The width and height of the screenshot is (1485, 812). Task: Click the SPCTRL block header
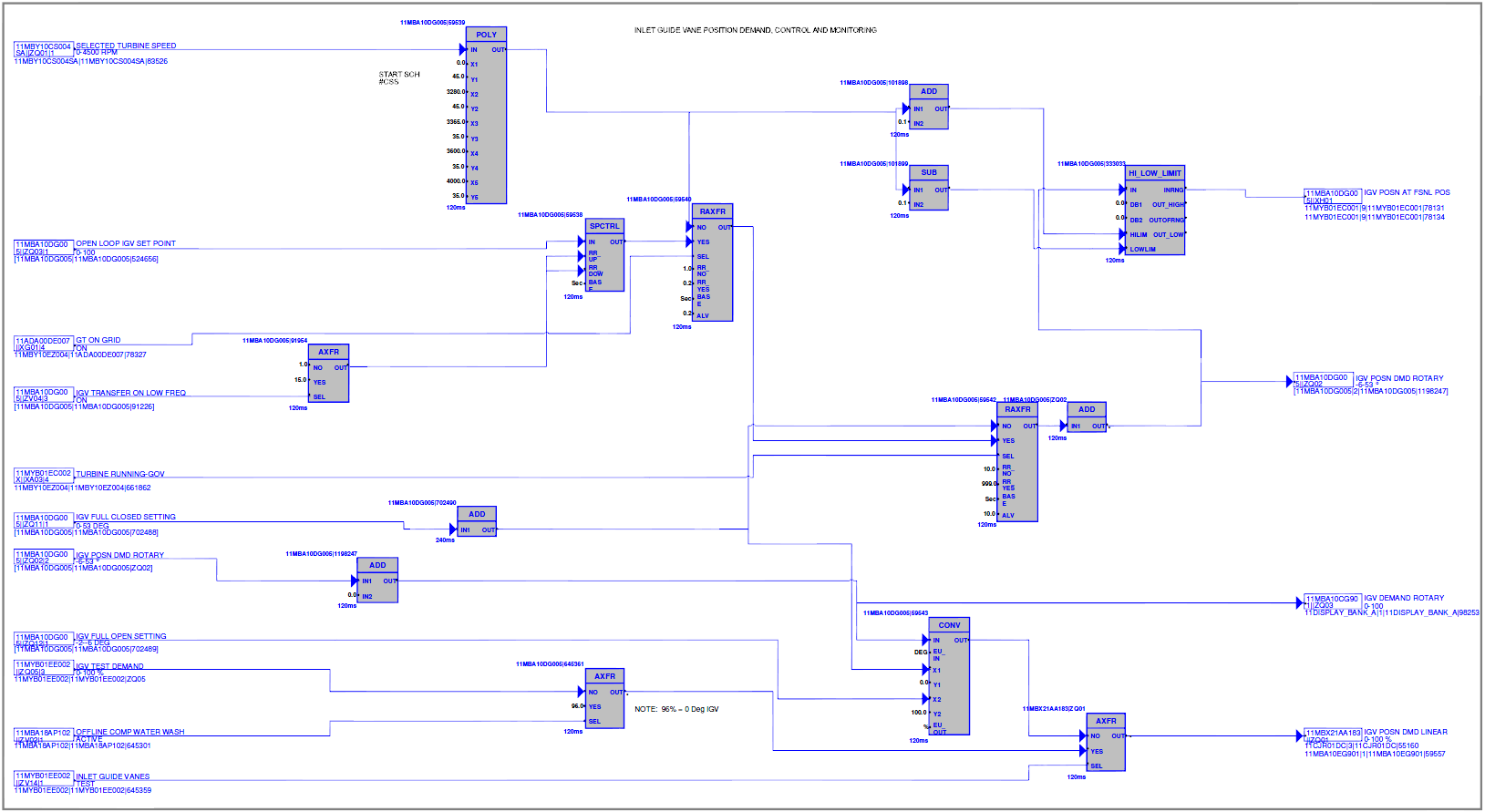pyautogui.click(x=604, y=226)
